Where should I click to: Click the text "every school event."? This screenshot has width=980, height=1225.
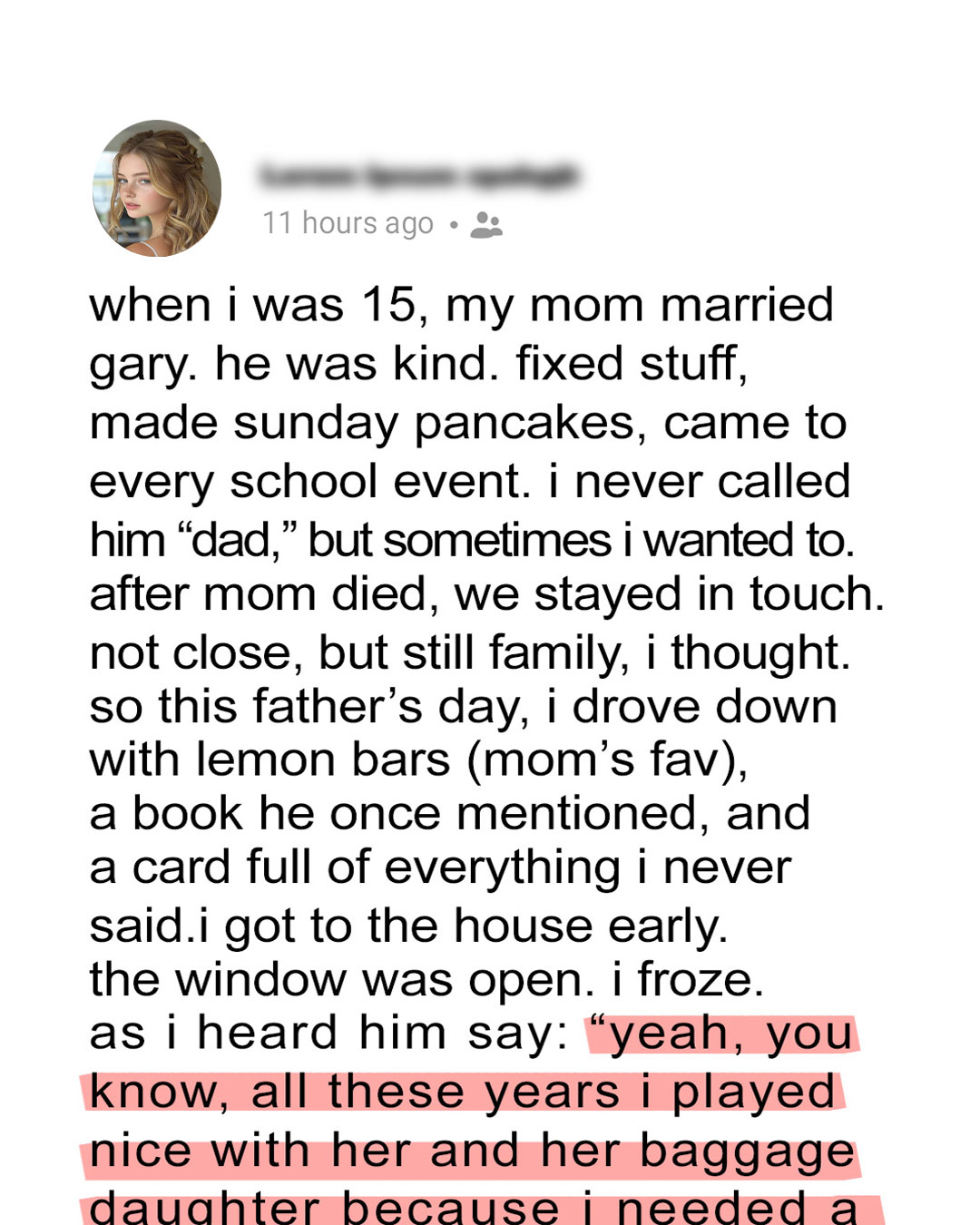[310, 483]
